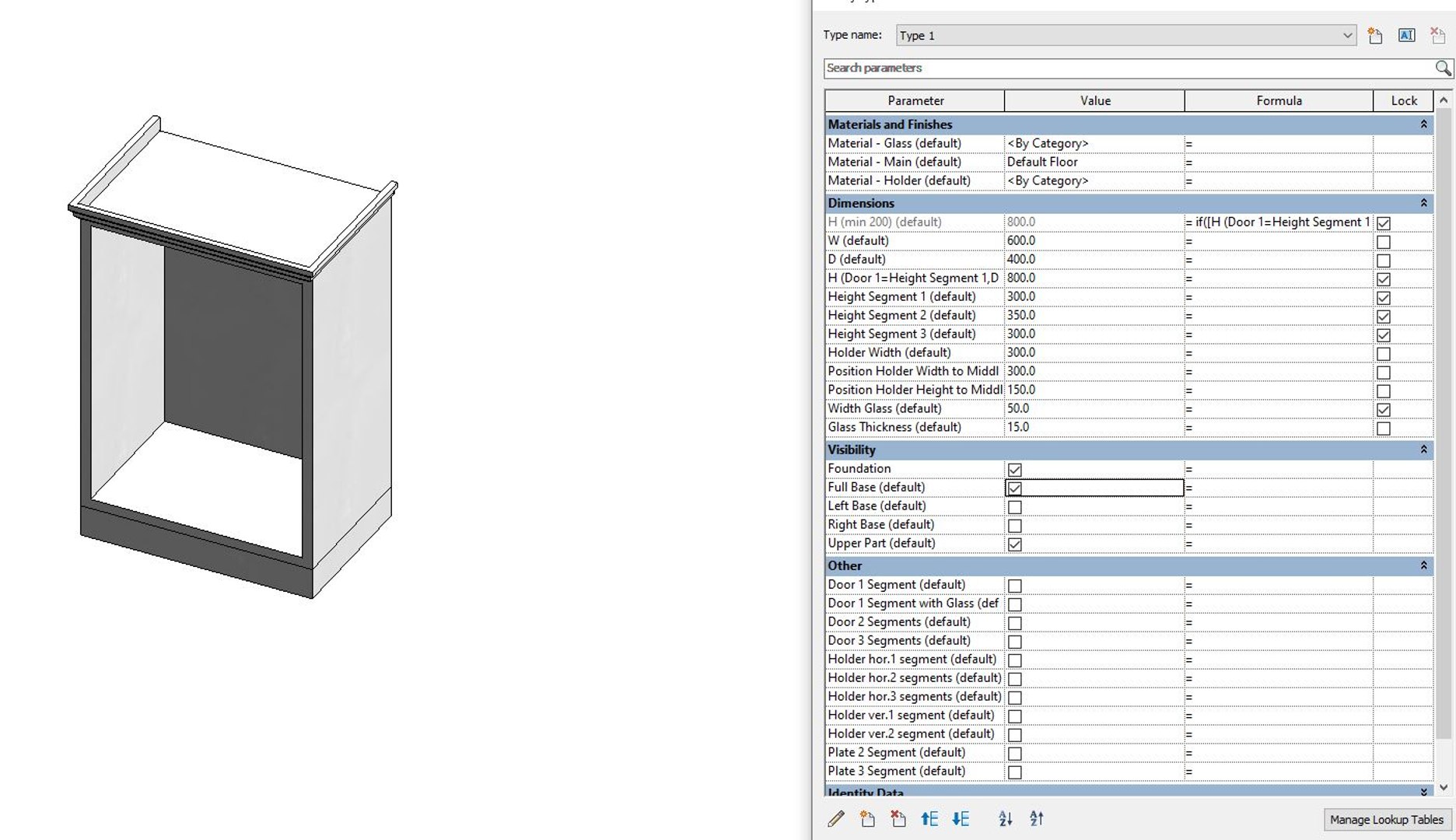
Task: Sort parameters in ascending order
Action: pyautogui.click(x=1006, y=818)
